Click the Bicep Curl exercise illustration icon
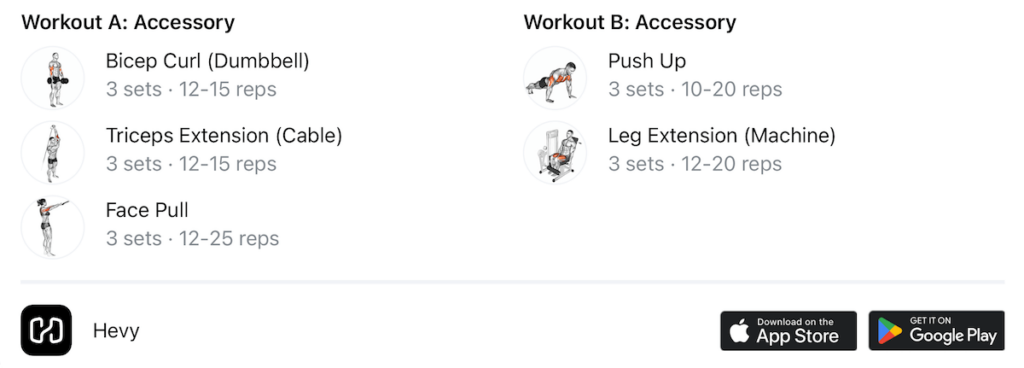 [53, 78]
